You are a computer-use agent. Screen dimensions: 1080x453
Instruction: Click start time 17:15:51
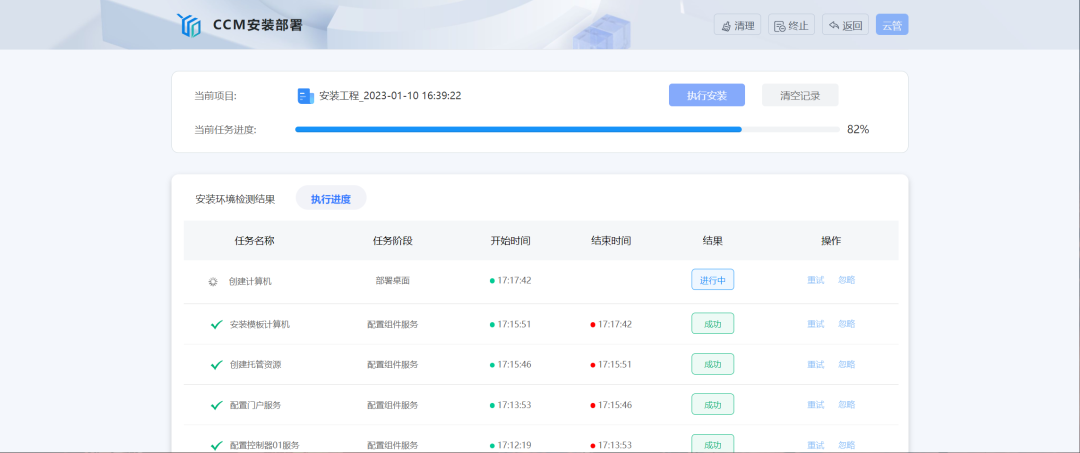[514, 324]
